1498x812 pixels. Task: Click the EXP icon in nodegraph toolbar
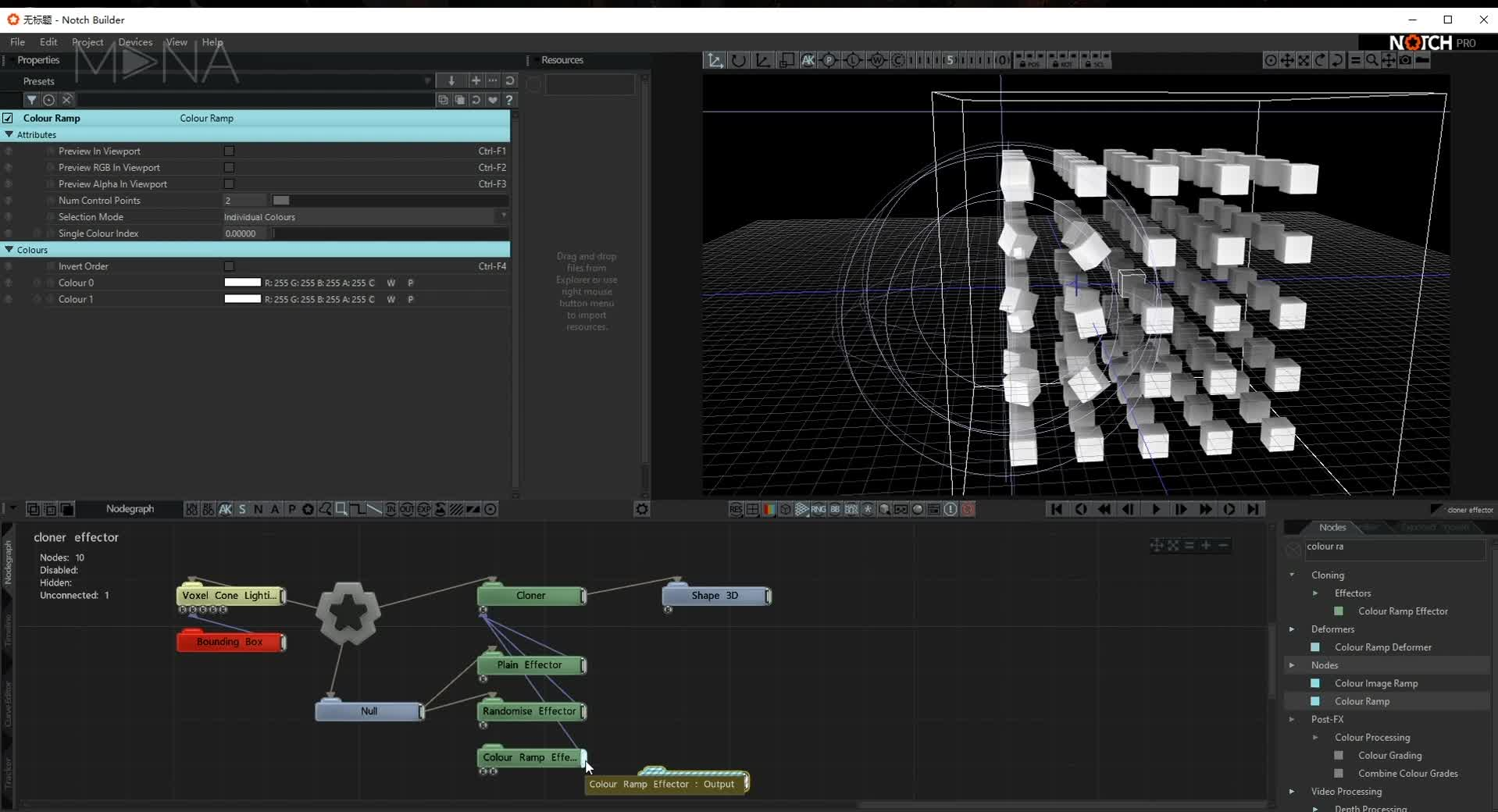(x=423, y=509)
